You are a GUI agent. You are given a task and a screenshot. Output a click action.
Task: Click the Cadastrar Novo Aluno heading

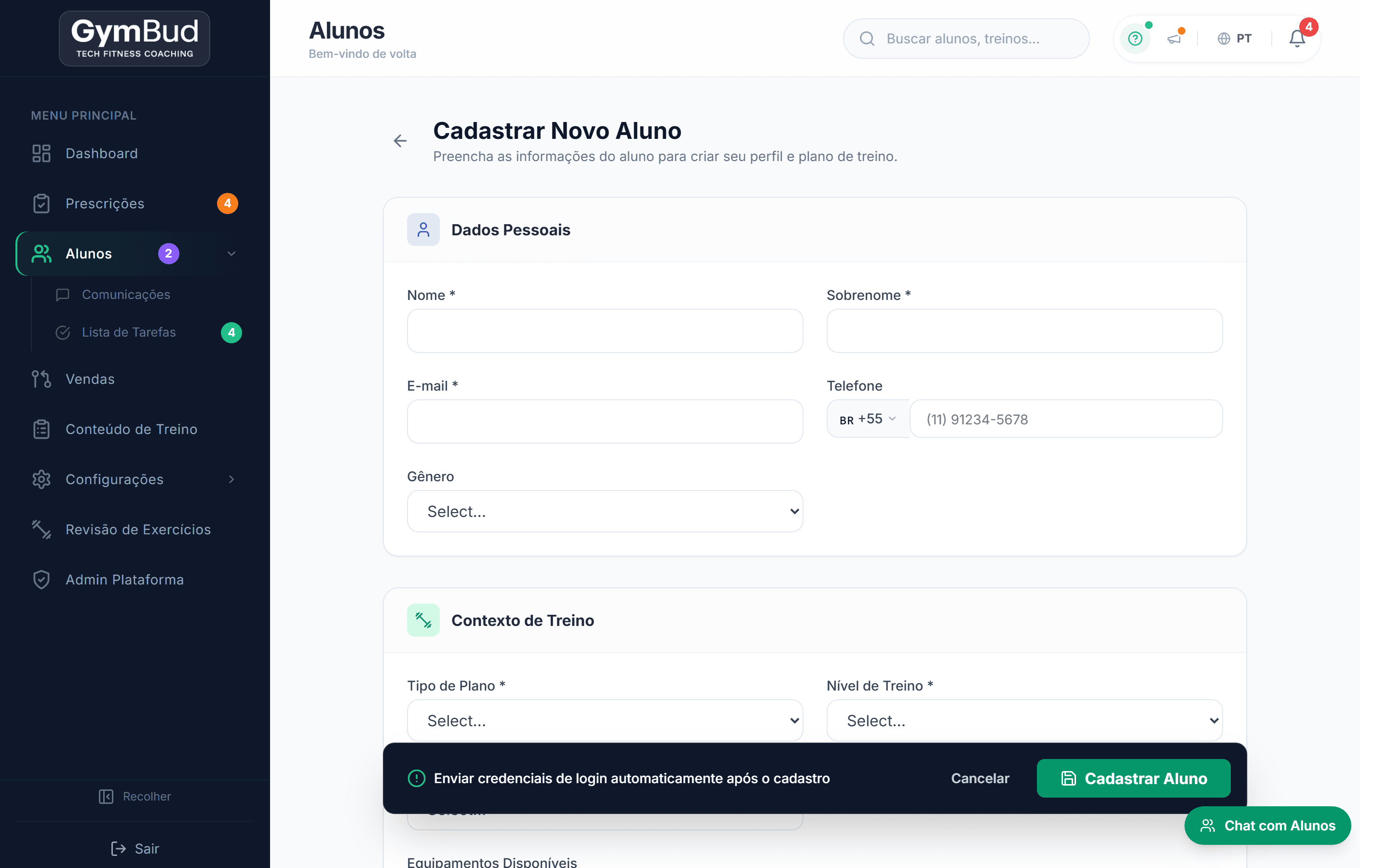coord(558,131)
